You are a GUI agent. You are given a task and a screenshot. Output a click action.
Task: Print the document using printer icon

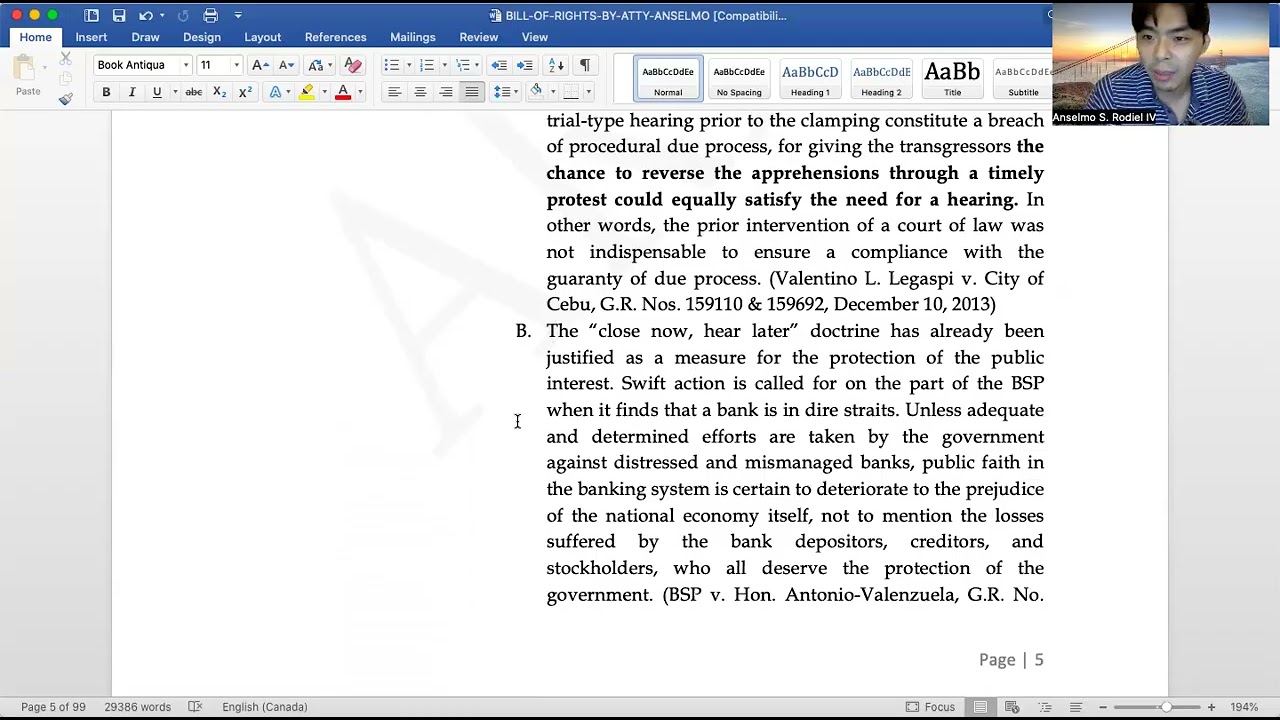210,15
